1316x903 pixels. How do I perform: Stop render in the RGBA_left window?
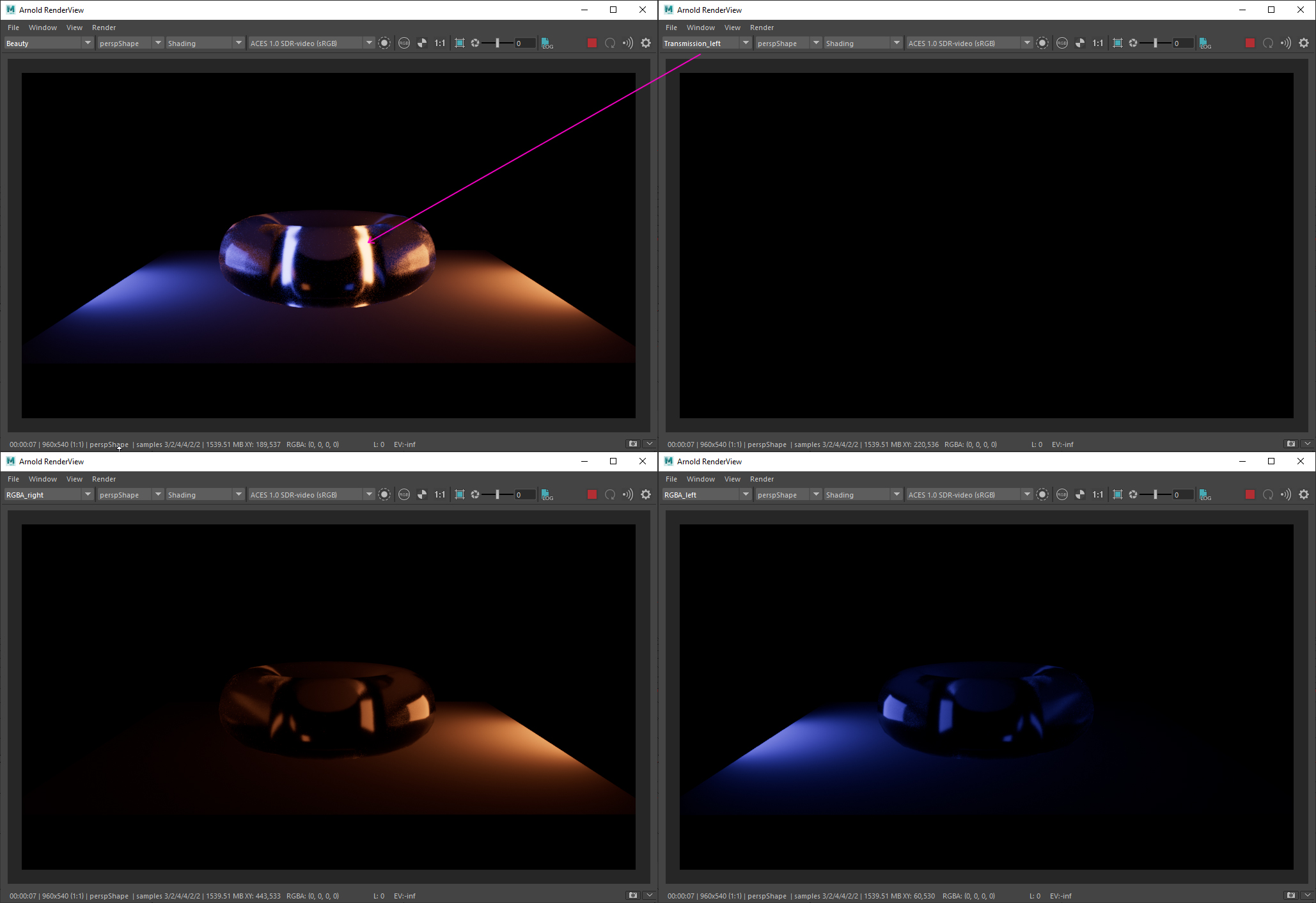[x=1250, y=495]
